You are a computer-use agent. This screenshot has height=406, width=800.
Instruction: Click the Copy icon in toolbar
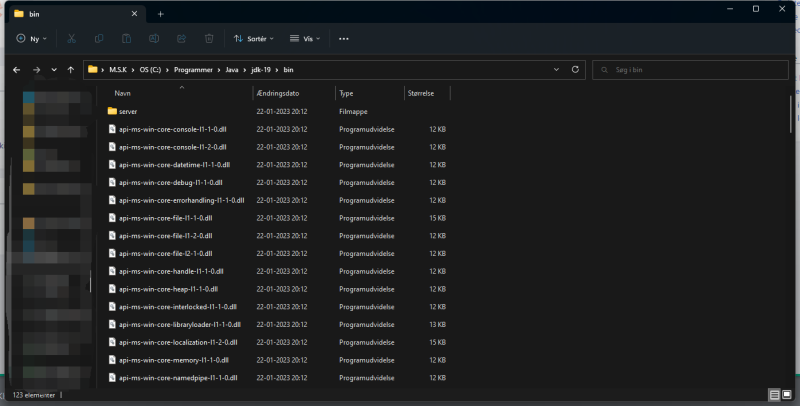click(x=99, y=39)
